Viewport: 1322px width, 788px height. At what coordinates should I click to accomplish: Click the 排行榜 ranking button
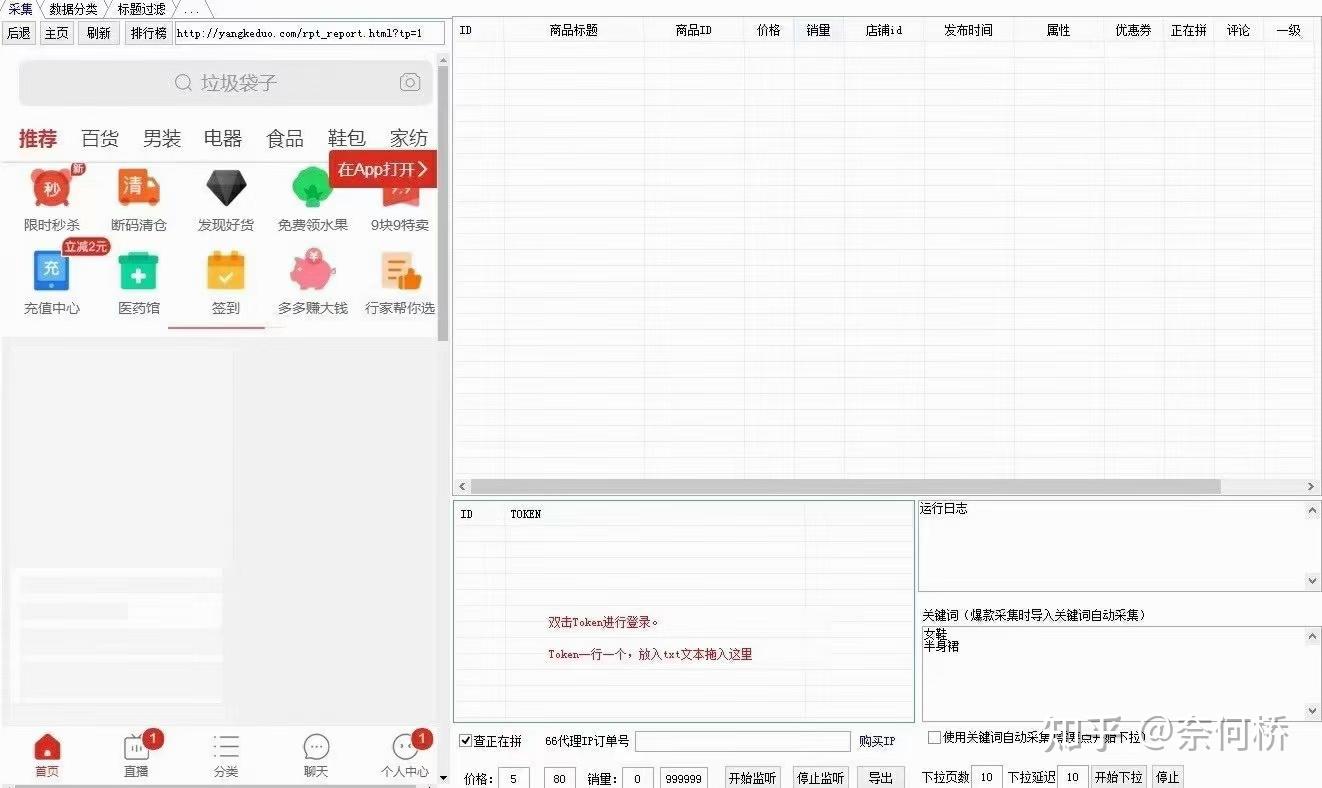pyautogui.click(x=148, y=33)
